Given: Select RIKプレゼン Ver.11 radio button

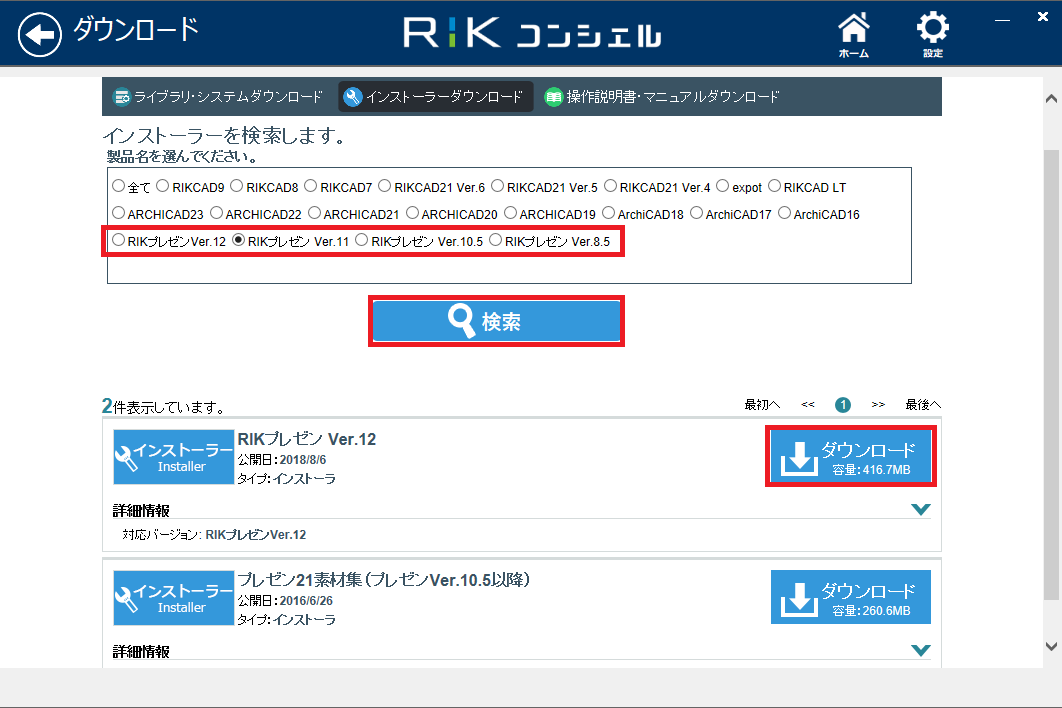Looking at the screenshot, I should pos(238,240).
